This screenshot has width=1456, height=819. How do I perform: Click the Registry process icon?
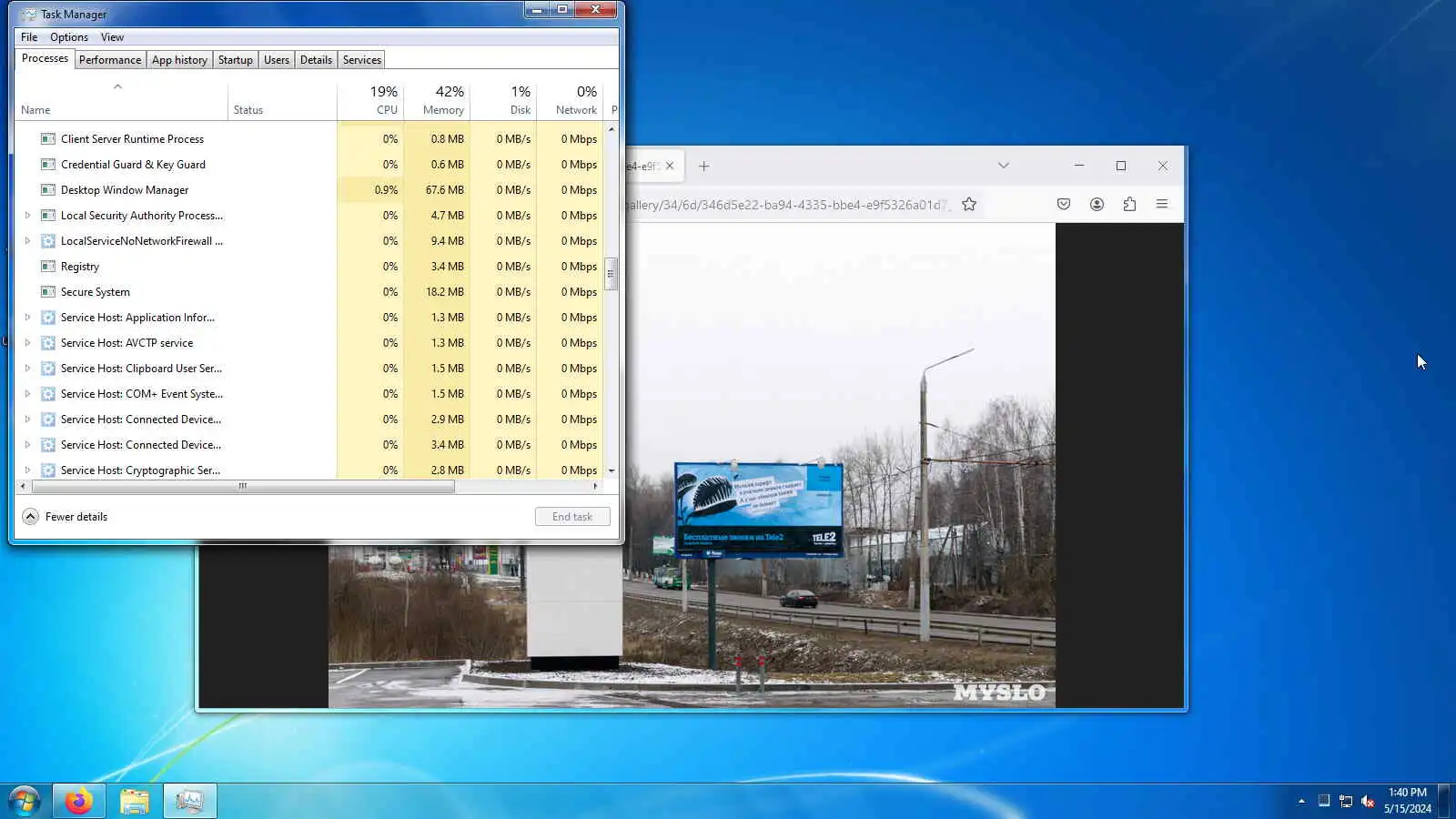[48, 267]
